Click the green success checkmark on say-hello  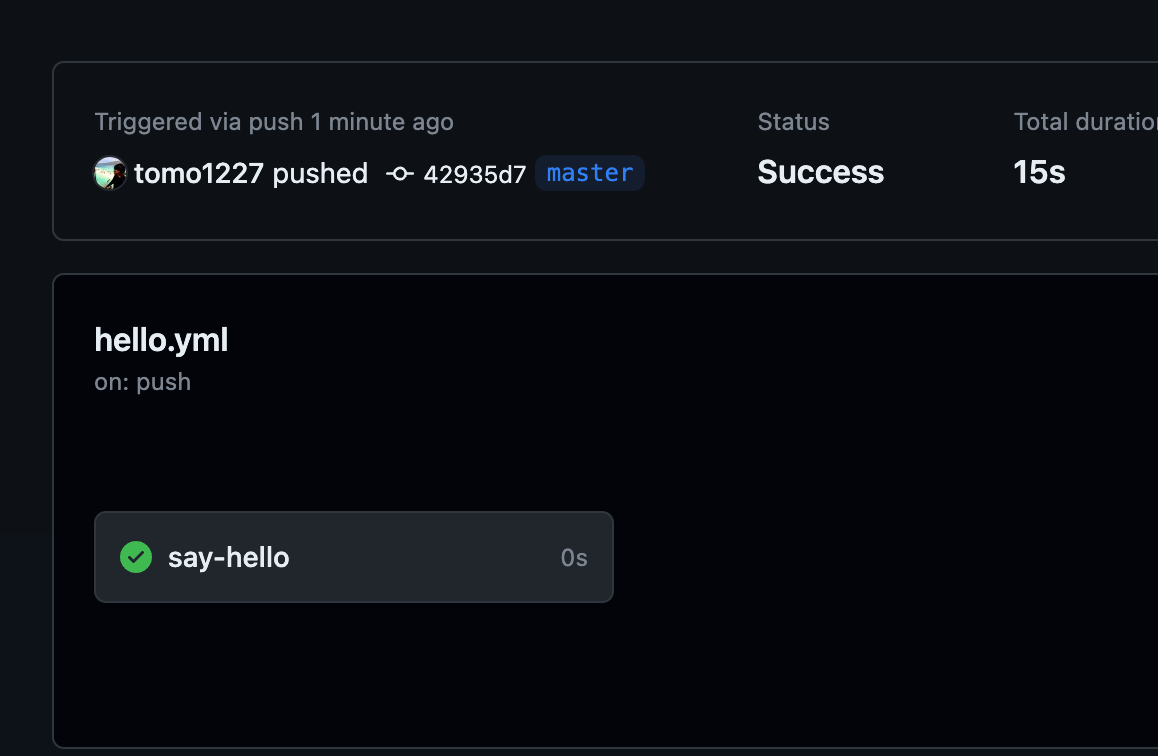136,557
